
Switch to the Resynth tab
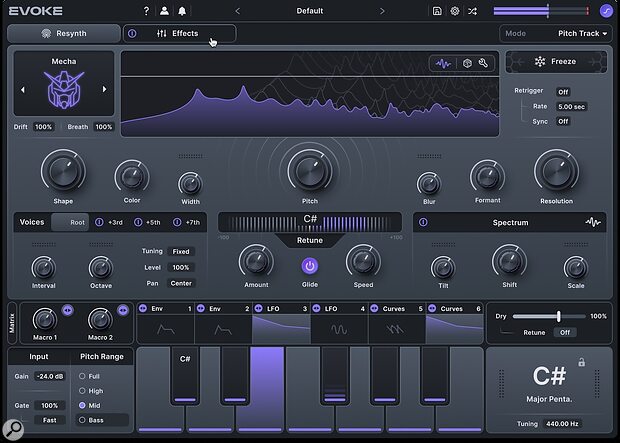pos(63,33)
